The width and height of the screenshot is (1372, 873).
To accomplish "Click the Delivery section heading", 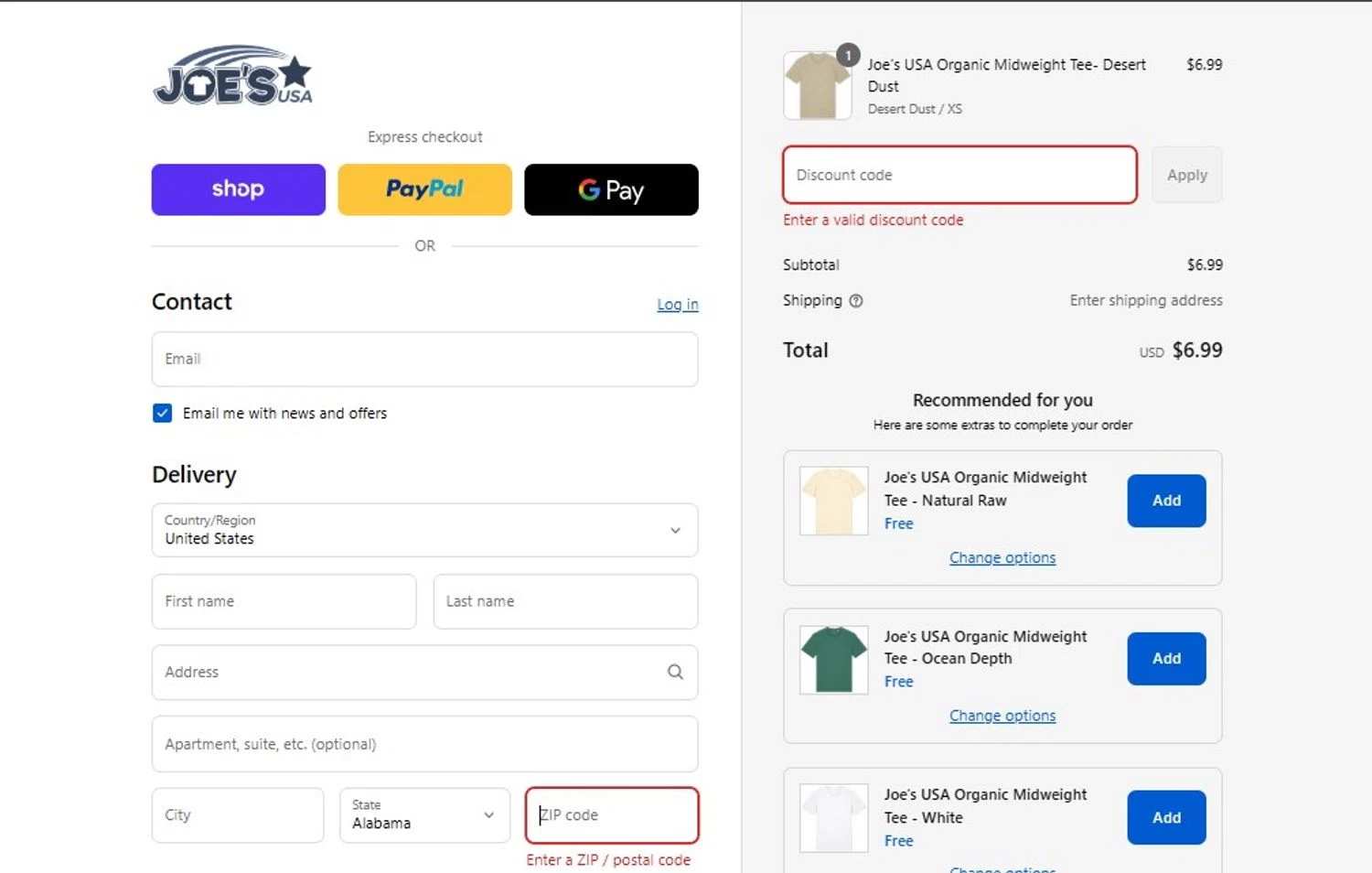I will click(x=194, y=475).
